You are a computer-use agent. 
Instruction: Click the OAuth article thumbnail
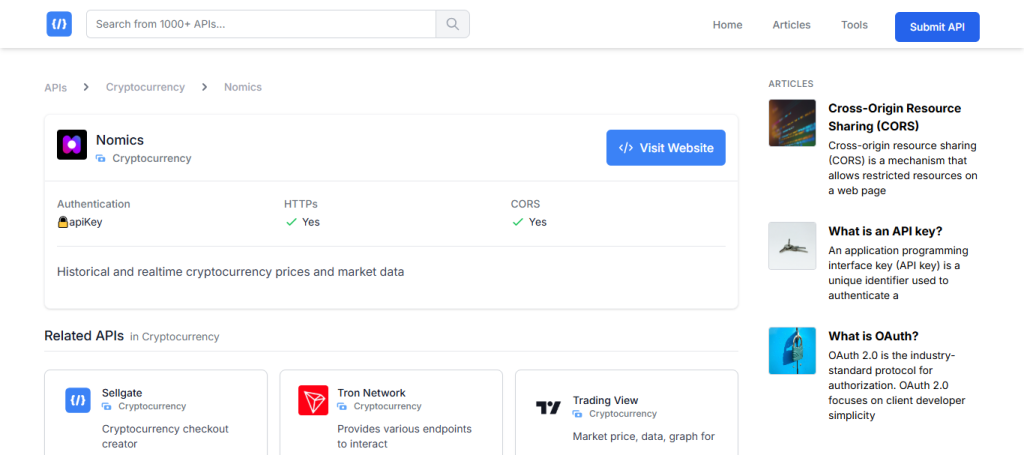click(792, 351)
